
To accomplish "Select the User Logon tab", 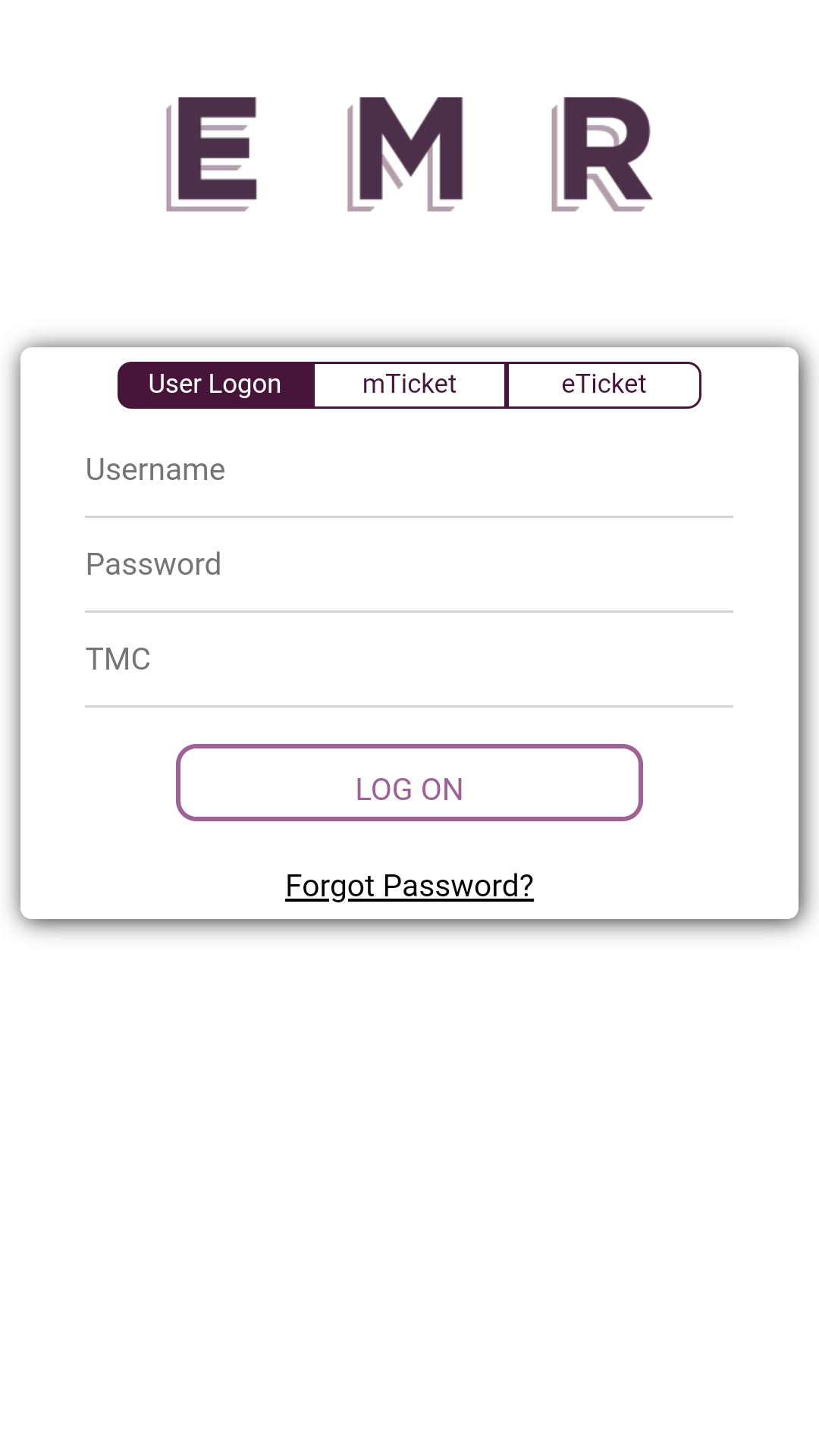I will (215, 384).
